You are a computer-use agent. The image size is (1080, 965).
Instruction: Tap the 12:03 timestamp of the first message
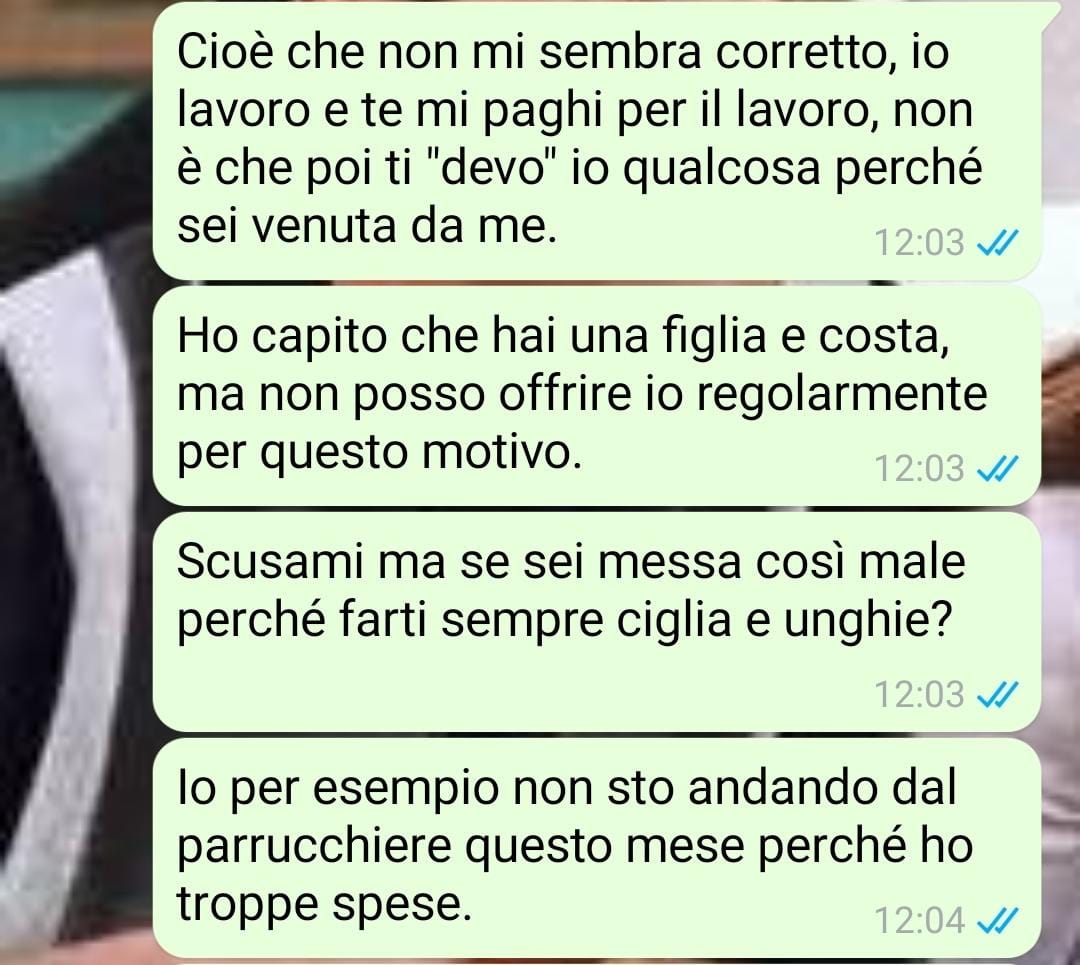click(x=919, y=242)
